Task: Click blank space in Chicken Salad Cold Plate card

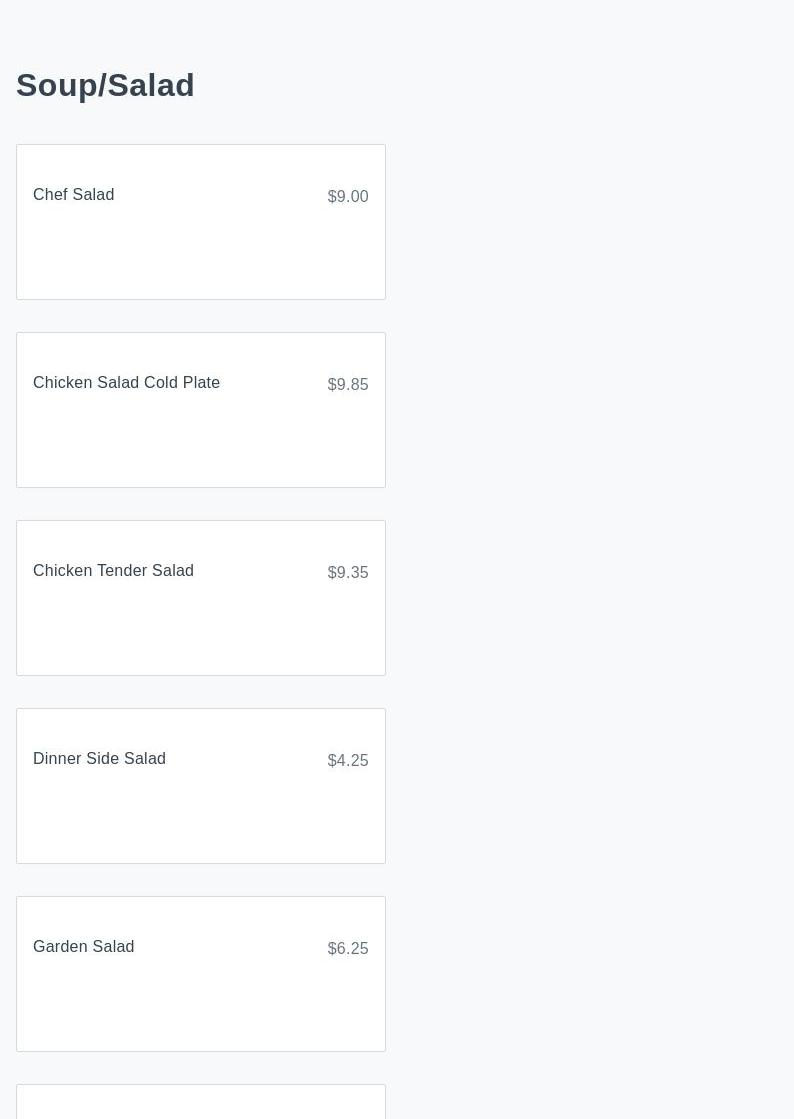Action: point(200,448)
